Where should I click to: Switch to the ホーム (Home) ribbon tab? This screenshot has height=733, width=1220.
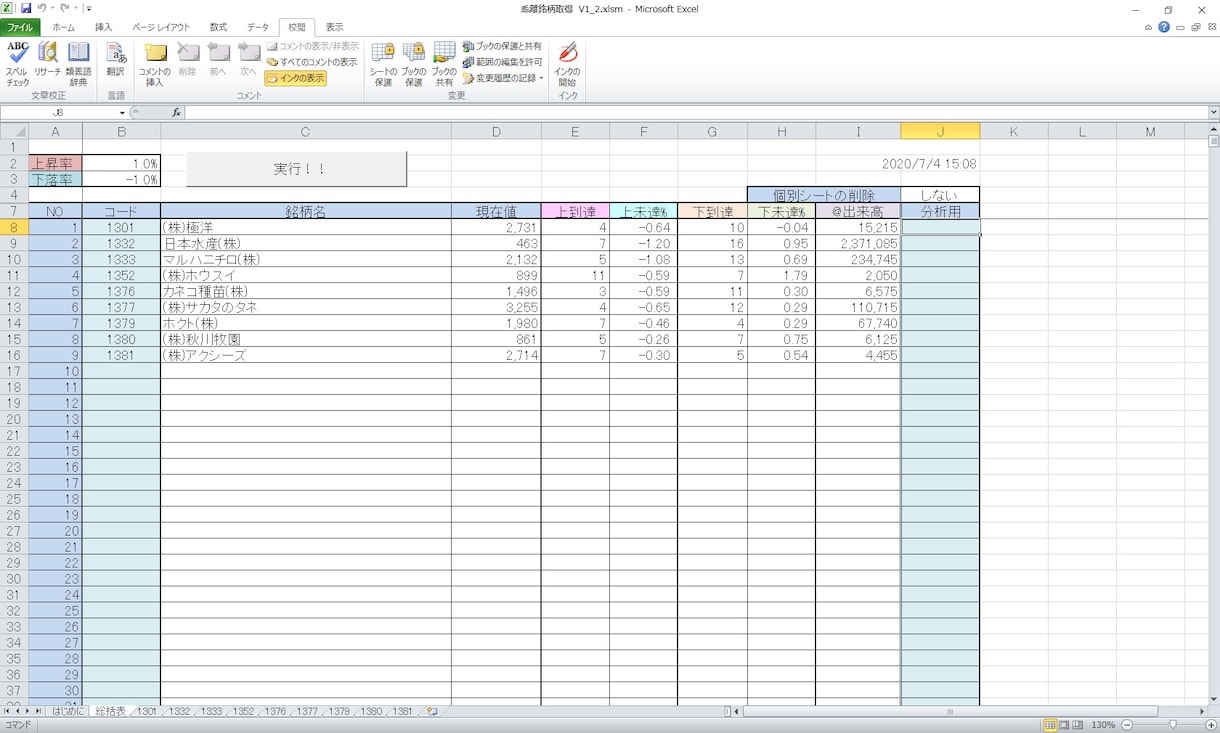tap(63, 27)
